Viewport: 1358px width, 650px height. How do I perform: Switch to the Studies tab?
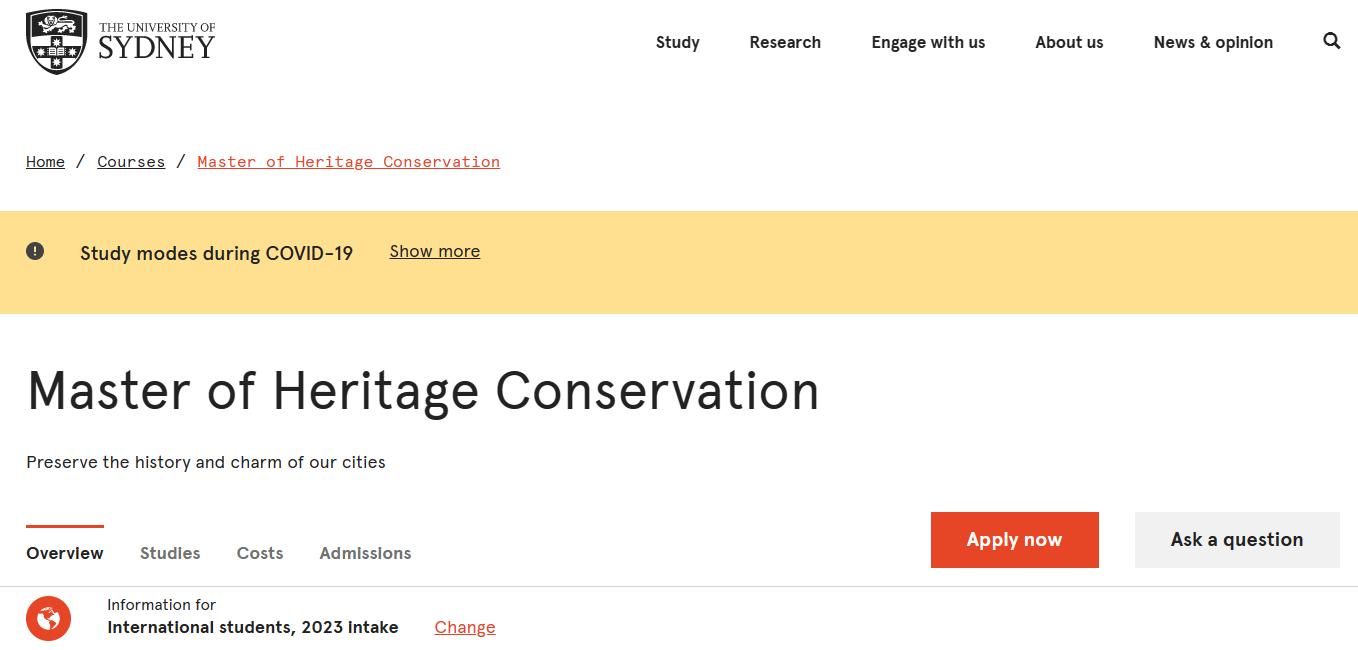(170, 553)
